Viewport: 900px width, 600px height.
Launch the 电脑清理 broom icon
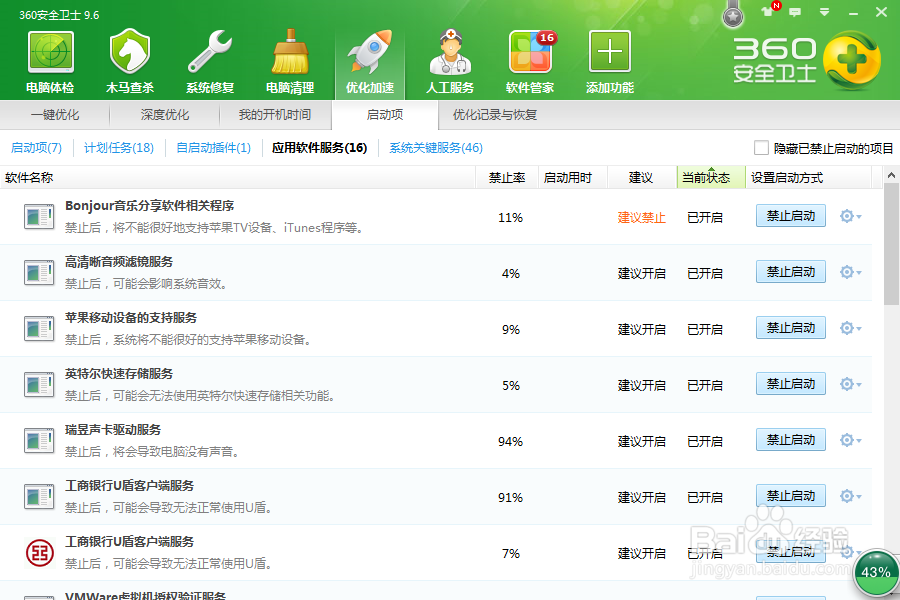[x=289, y=60]
